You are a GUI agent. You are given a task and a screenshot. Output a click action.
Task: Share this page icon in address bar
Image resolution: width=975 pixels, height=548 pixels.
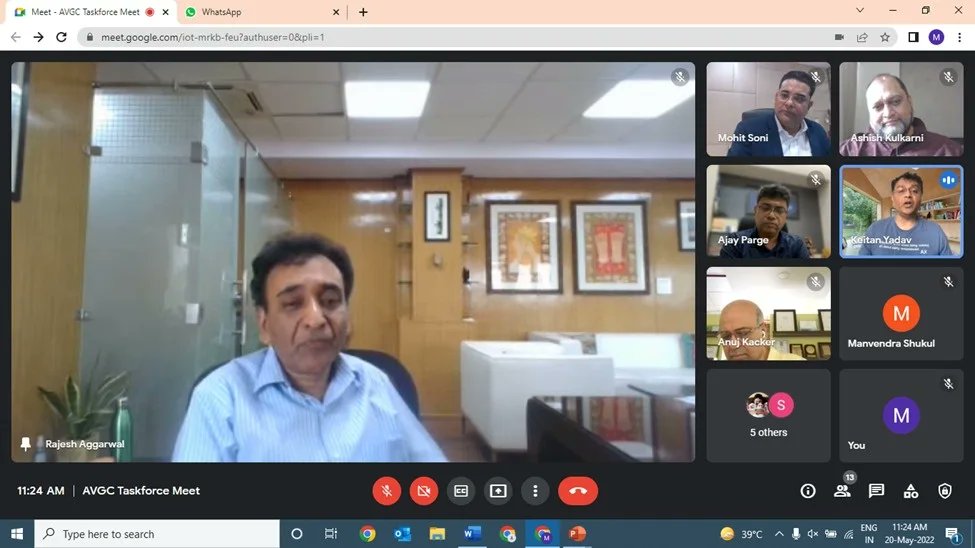[x=862, y=37]
